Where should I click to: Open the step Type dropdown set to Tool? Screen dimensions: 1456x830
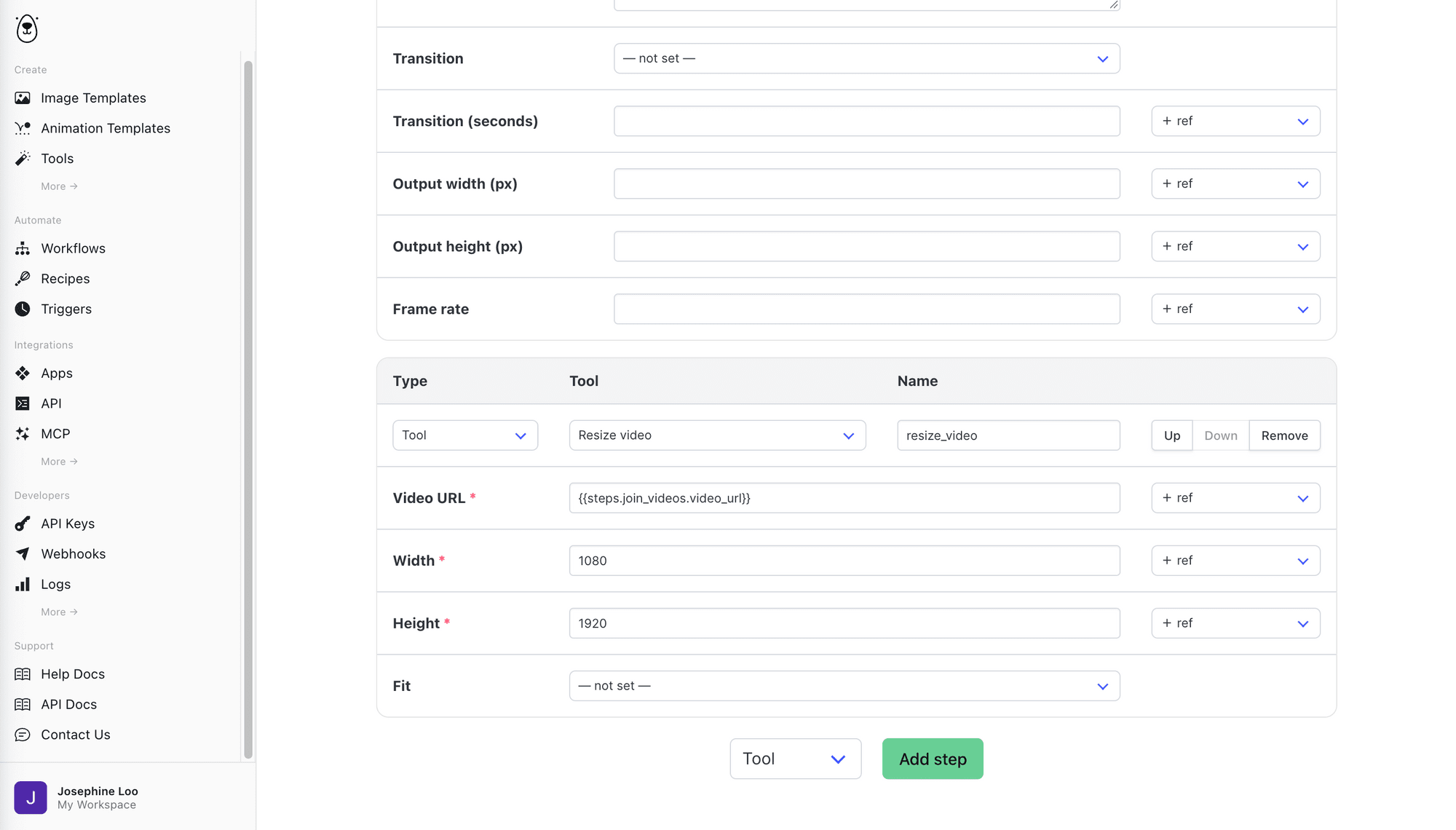[465, 435]
